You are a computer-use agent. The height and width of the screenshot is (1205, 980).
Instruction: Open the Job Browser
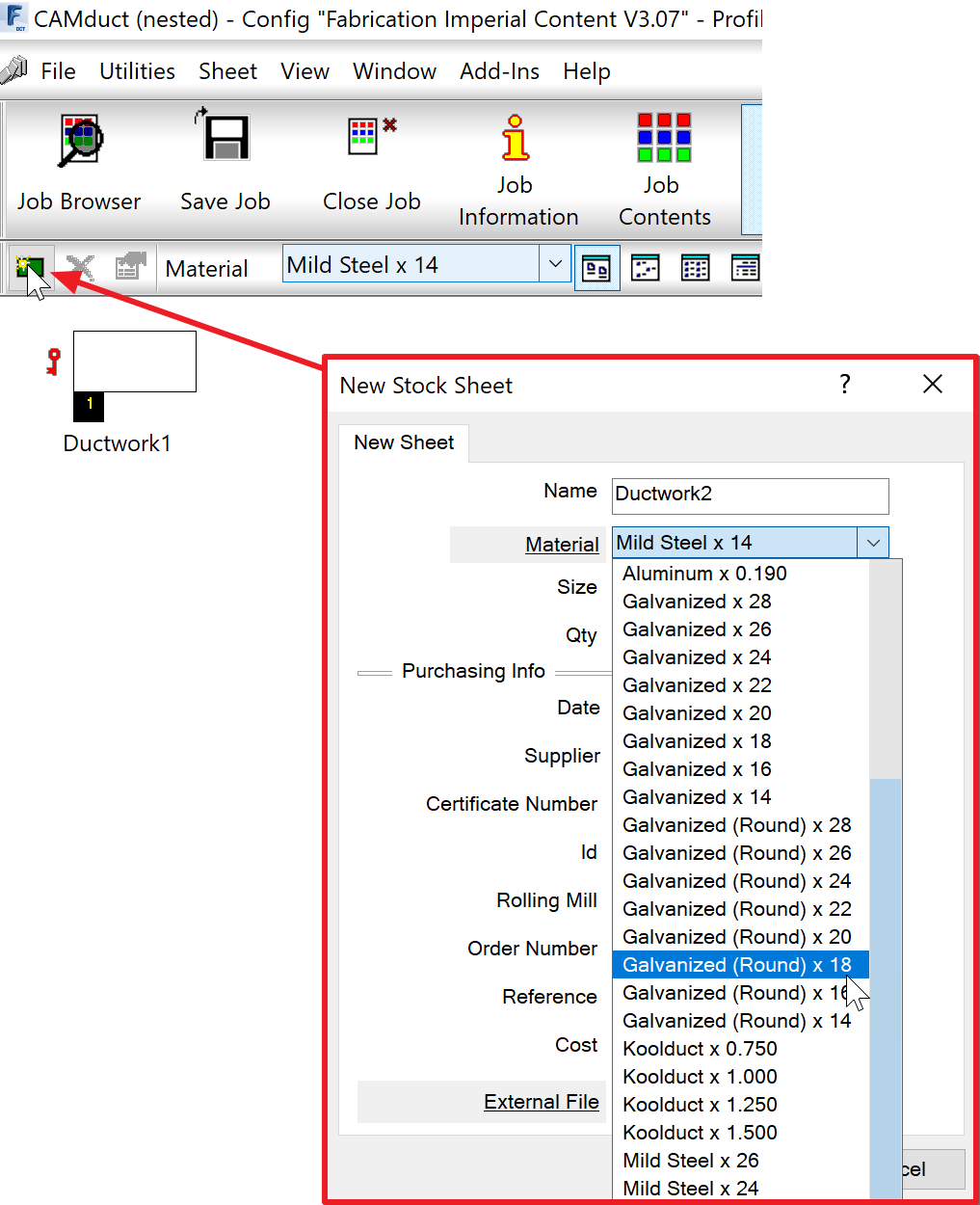[x=79, y=162]
